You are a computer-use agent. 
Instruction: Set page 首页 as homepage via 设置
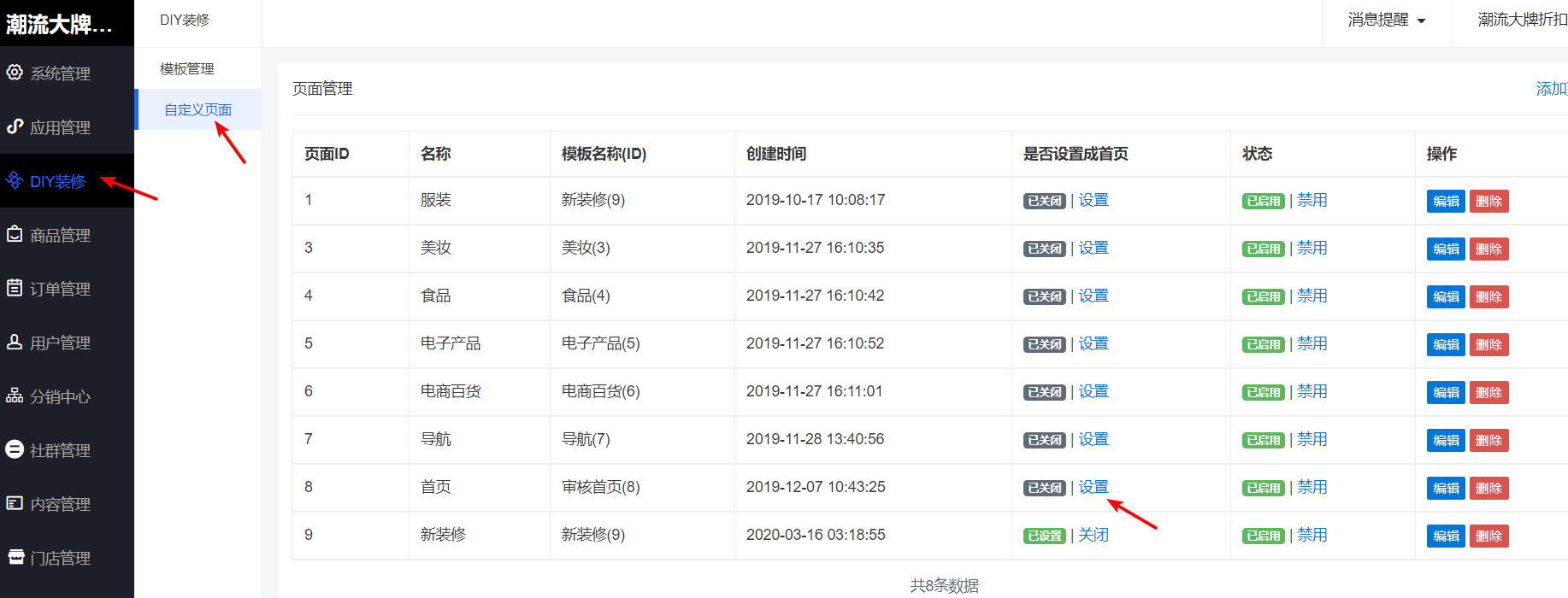[x=1093, y=487]
